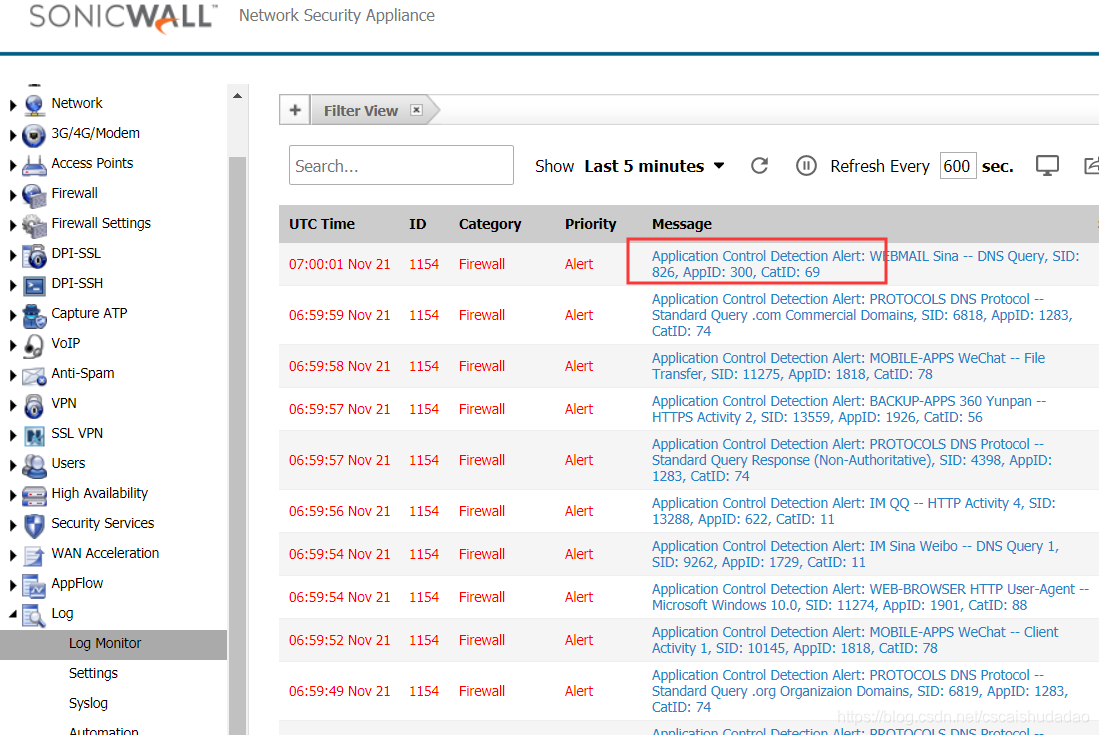Click the Users icon
The height and width of the screenshot is (735, 1099).
[34, 465]
